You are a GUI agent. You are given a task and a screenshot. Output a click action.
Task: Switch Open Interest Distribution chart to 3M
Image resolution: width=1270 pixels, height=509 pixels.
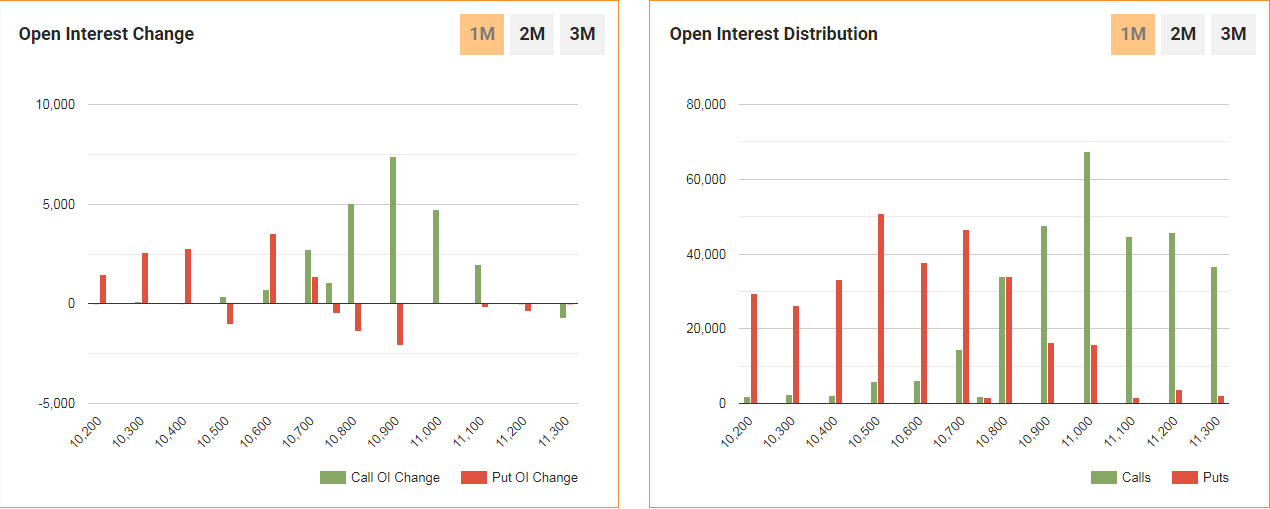coord(1233,34)
